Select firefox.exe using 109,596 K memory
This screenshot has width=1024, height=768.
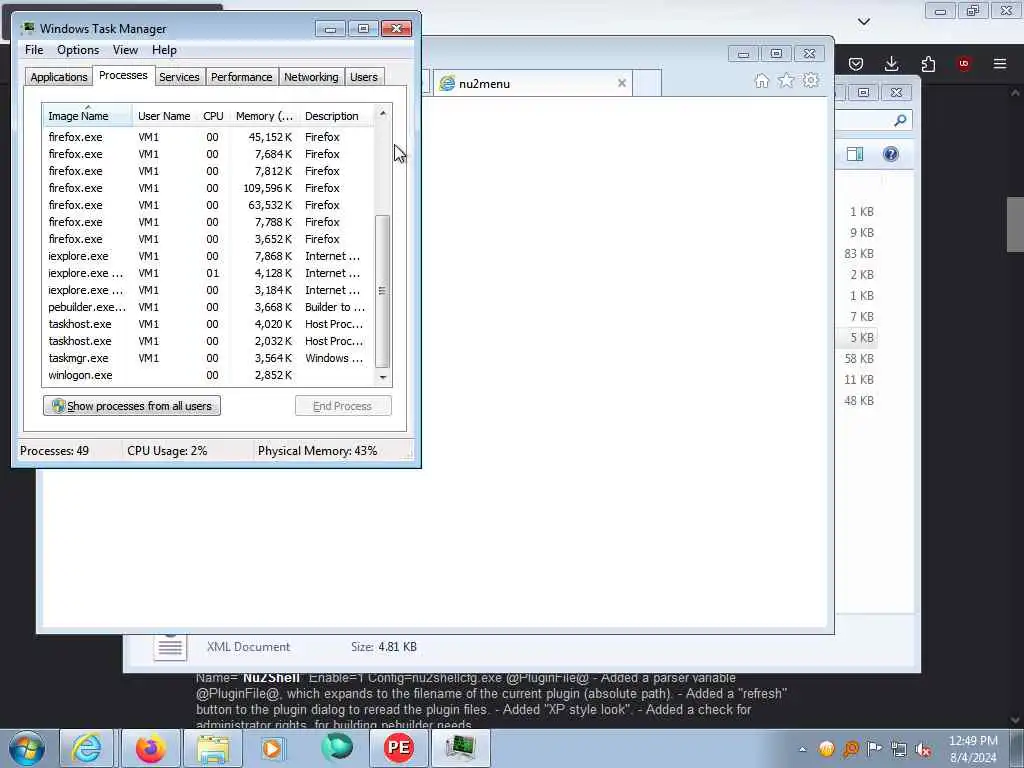(x=209, y=188)
